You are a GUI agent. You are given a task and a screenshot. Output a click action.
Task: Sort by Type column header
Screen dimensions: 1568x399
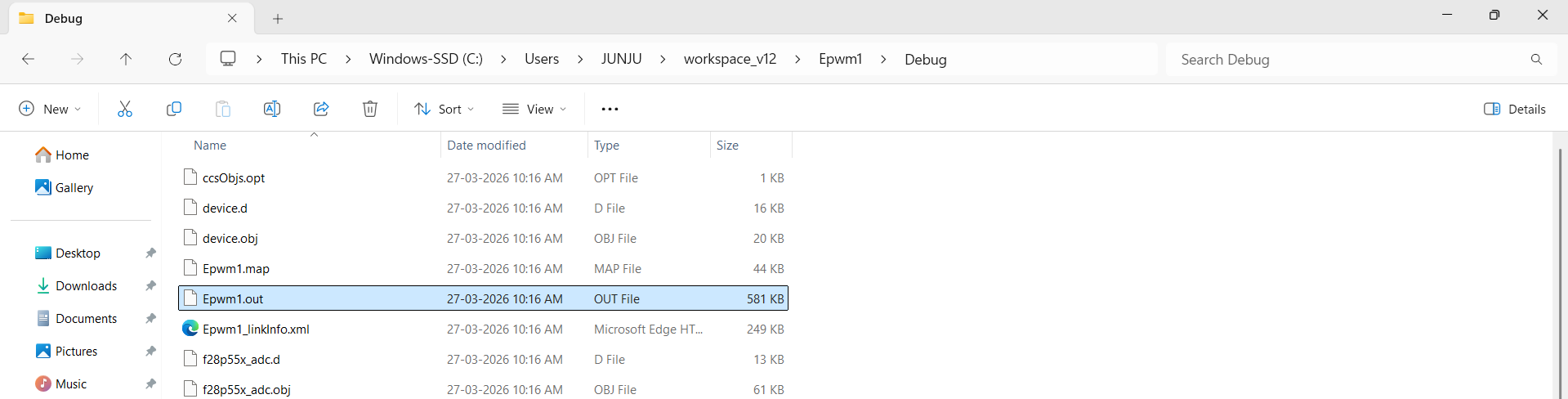coord(606,146)
